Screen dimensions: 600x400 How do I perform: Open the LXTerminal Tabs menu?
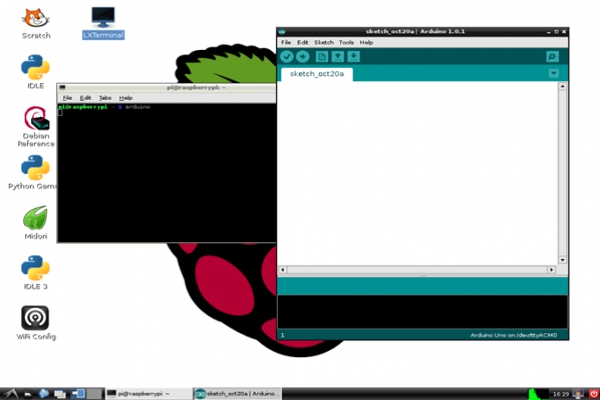point(105,98)
